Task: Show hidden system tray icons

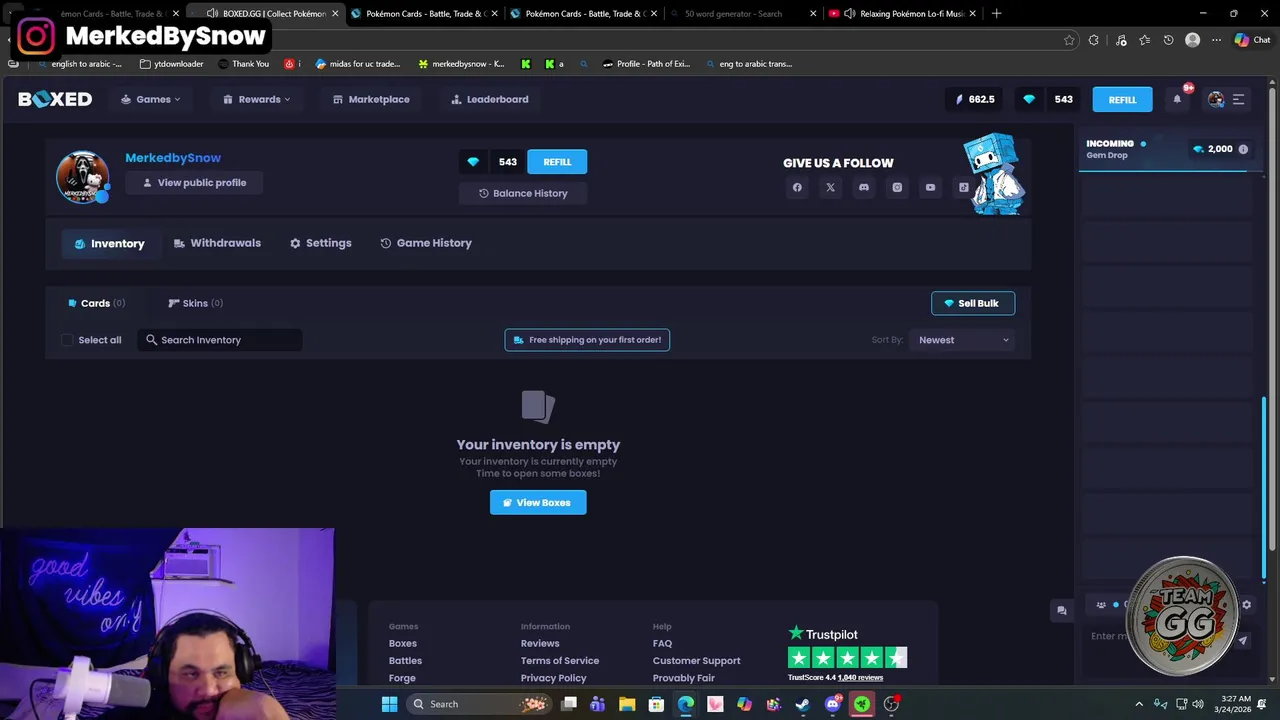Action: tap(1138, 704)
